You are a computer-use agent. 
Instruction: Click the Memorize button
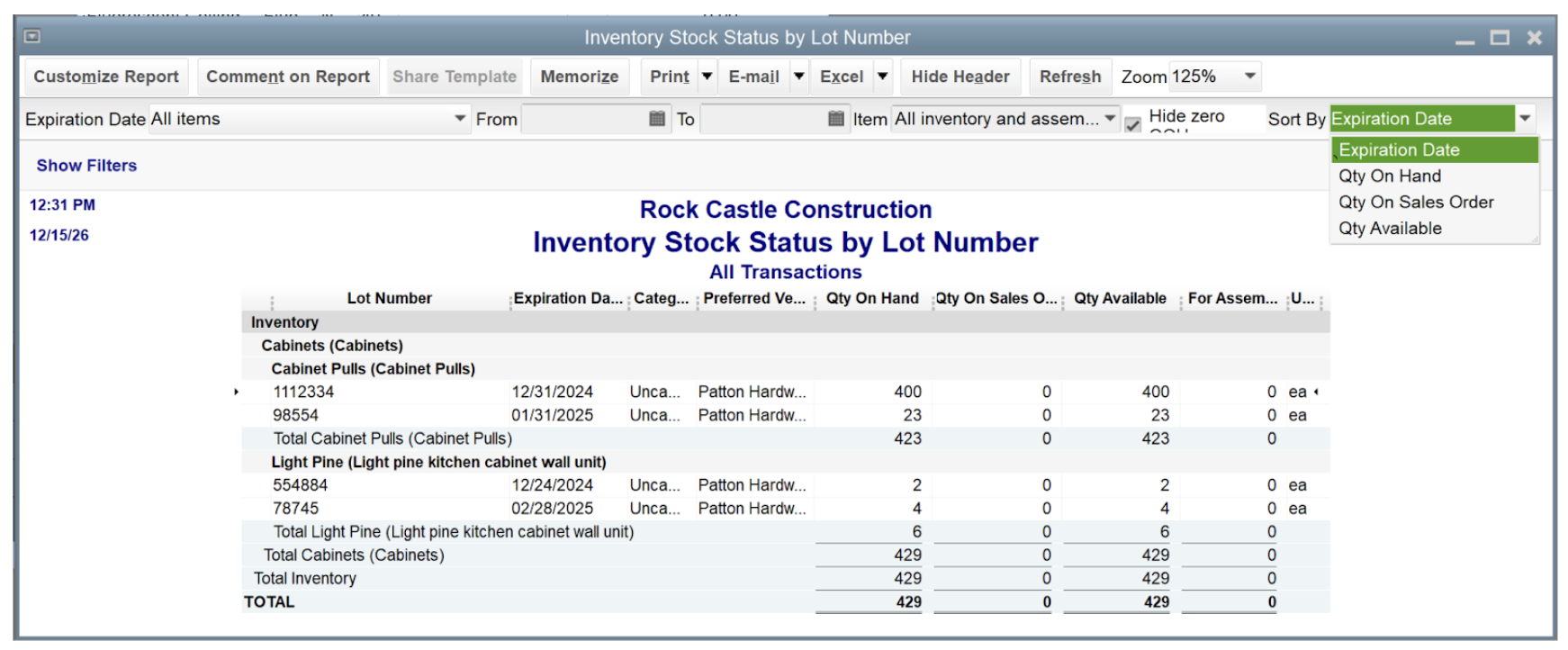[580, 77]
